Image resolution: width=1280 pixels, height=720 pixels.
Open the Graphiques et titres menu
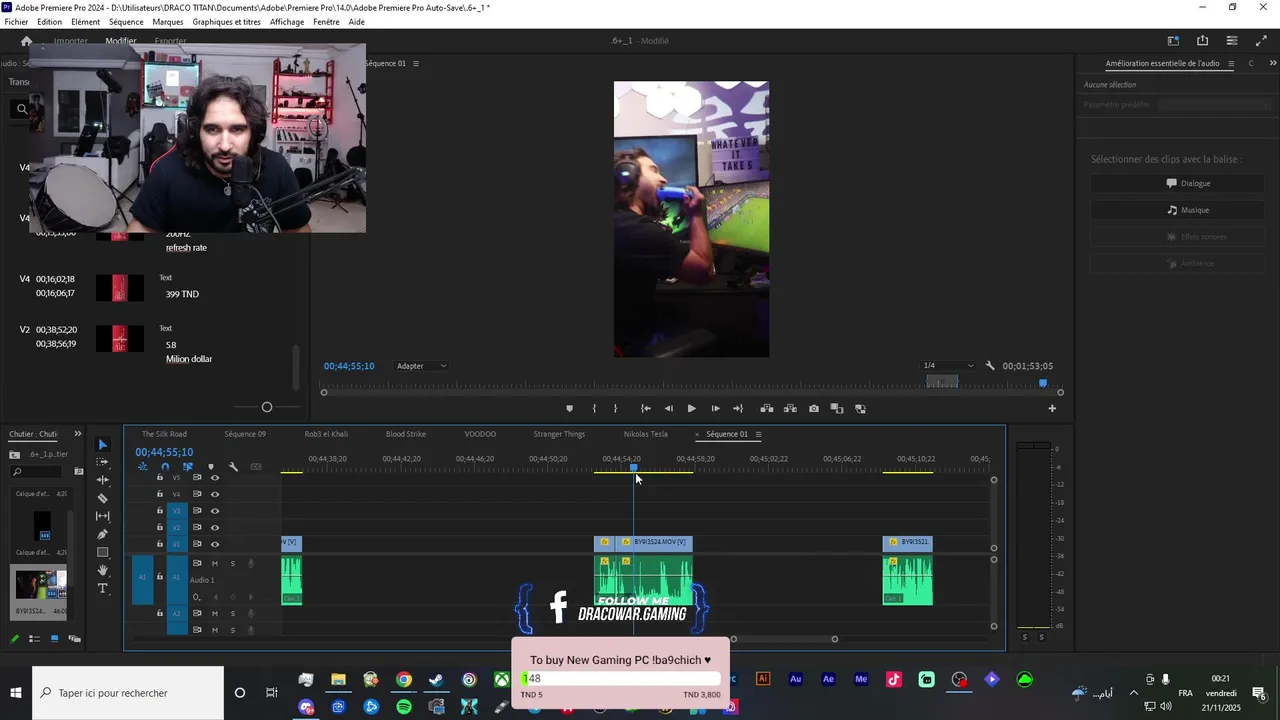[226, 22]
